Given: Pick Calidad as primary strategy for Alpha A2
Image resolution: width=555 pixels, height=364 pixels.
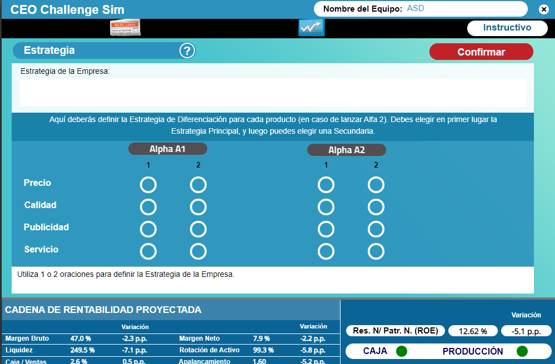Looking at the screenshot, I should (326, 207).
